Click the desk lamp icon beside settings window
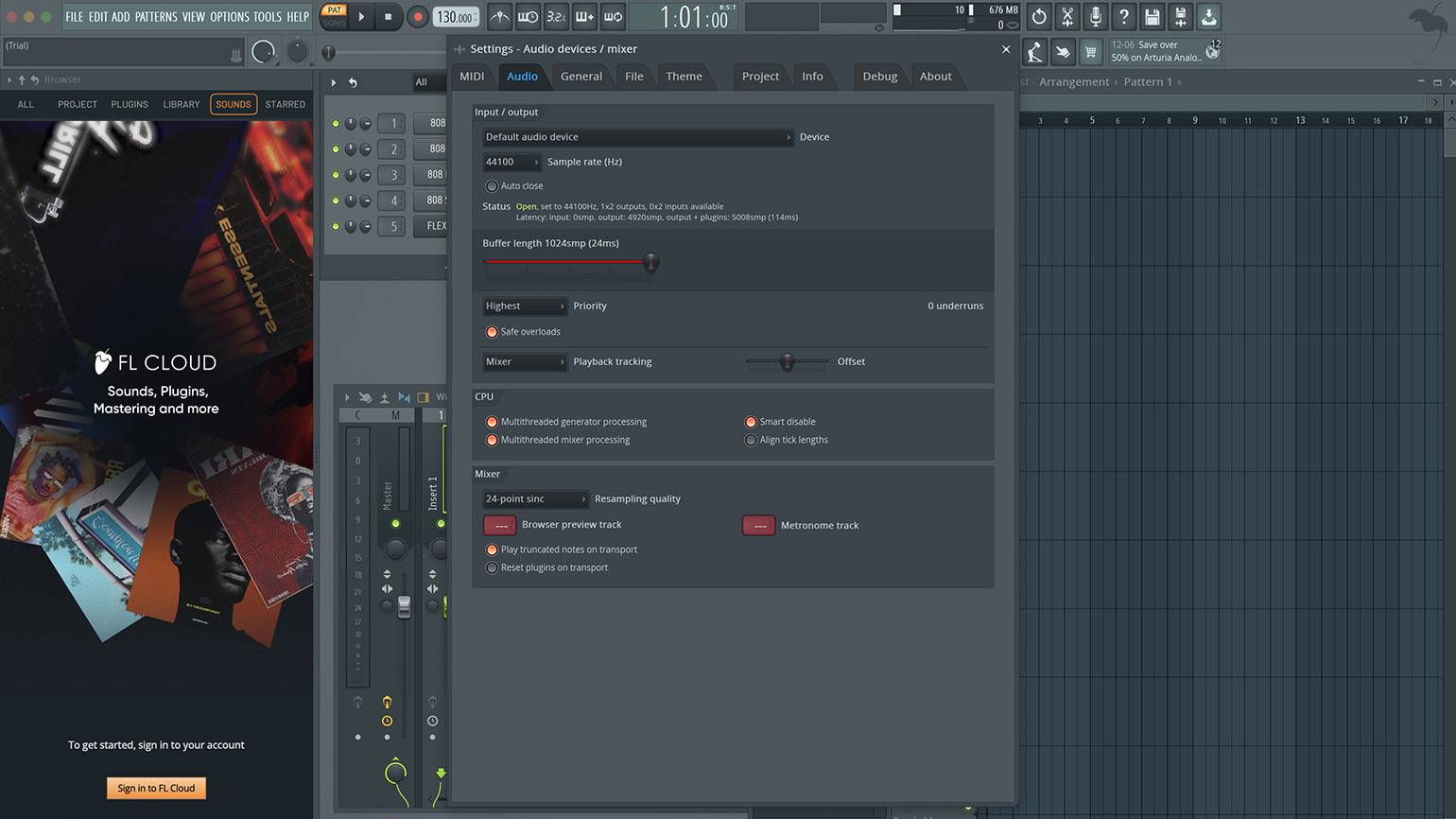Screen dimensions: 1456x819 point(1035,51)
